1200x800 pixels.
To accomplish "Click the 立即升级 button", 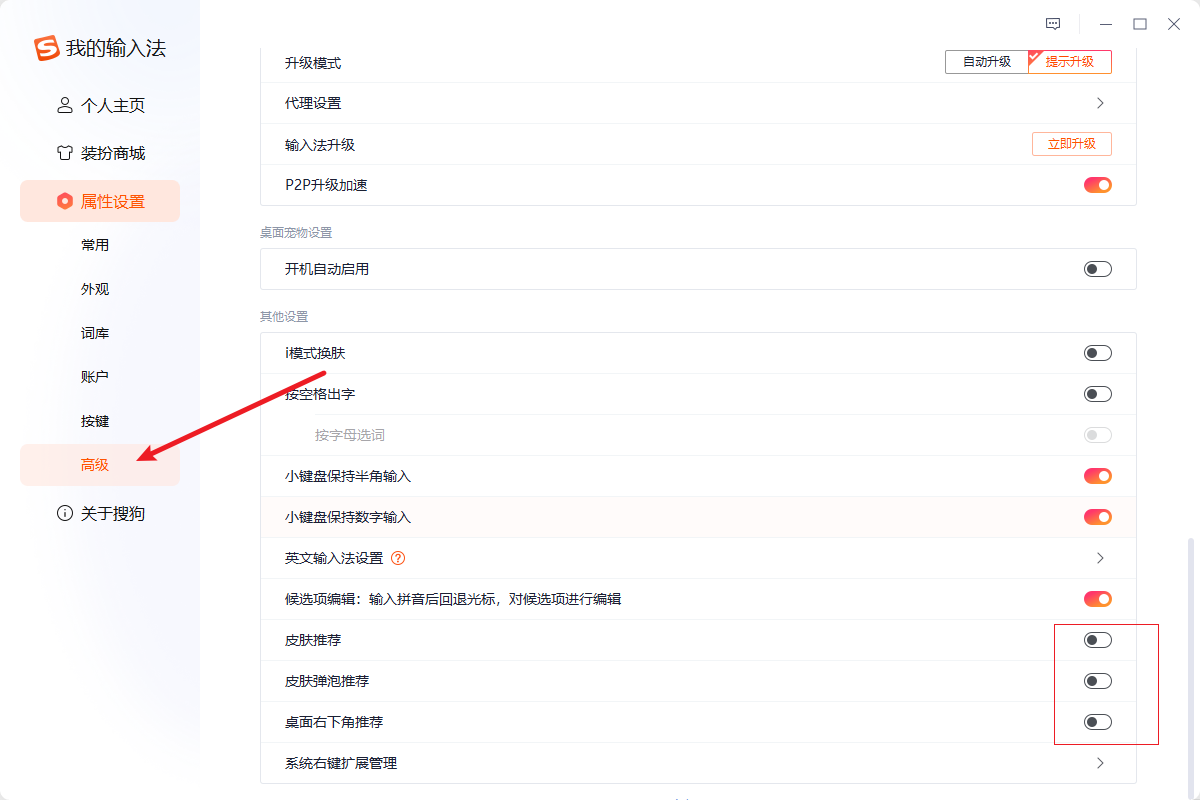I will pos(1071,144).
